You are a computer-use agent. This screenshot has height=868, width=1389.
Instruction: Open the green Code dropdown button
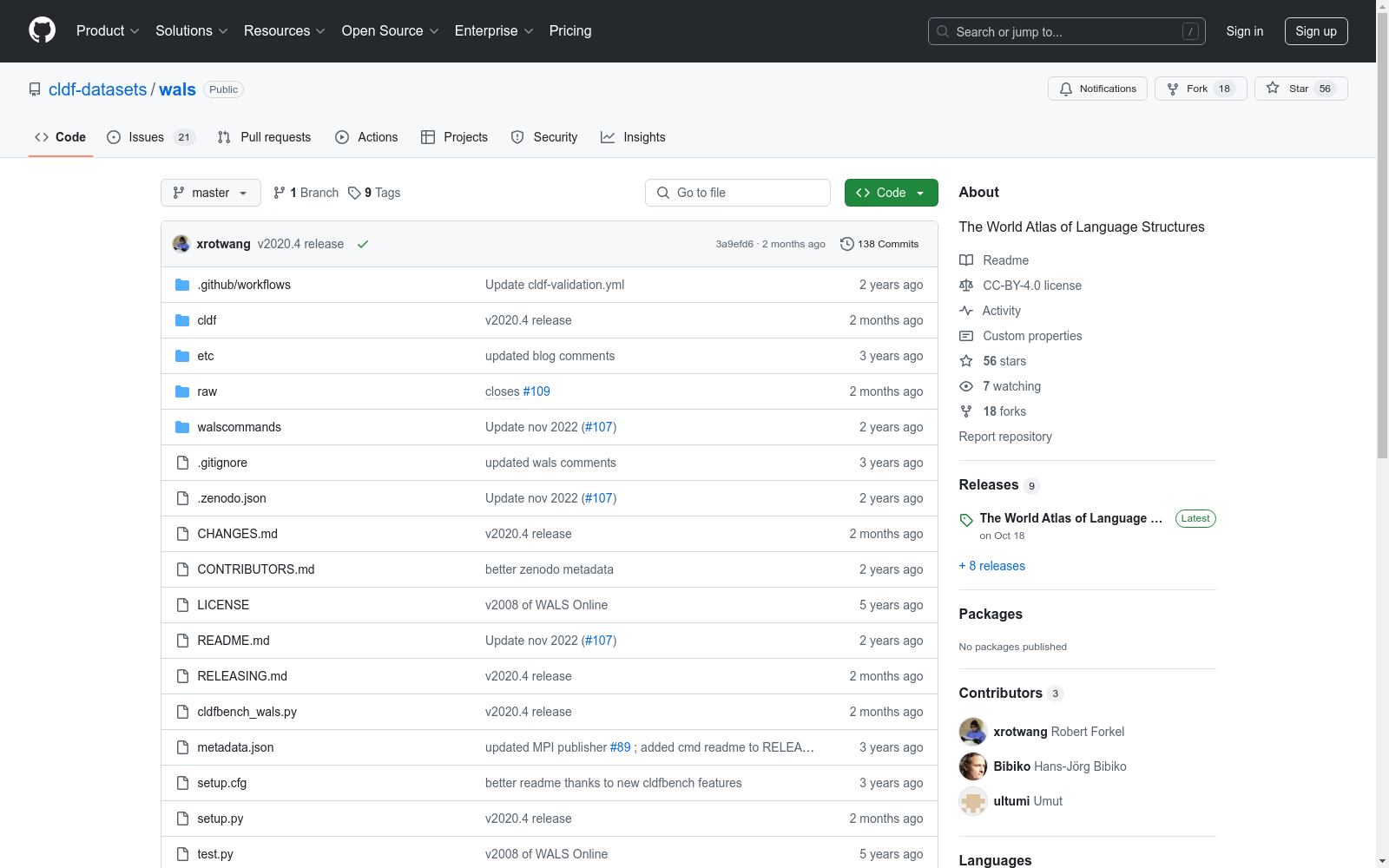(x=892, y=193)
